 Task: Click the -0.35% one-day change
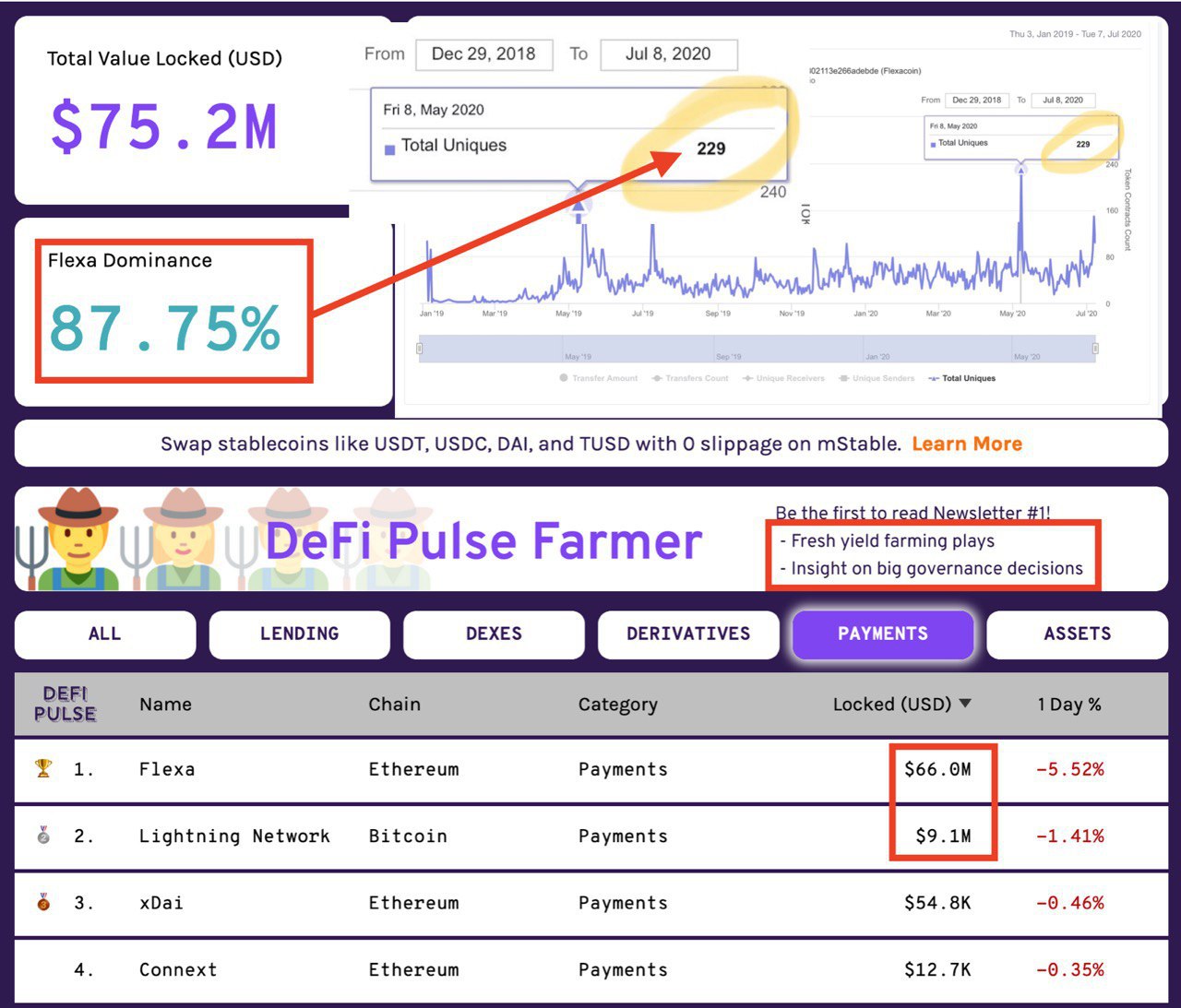tap(1069, 970)
